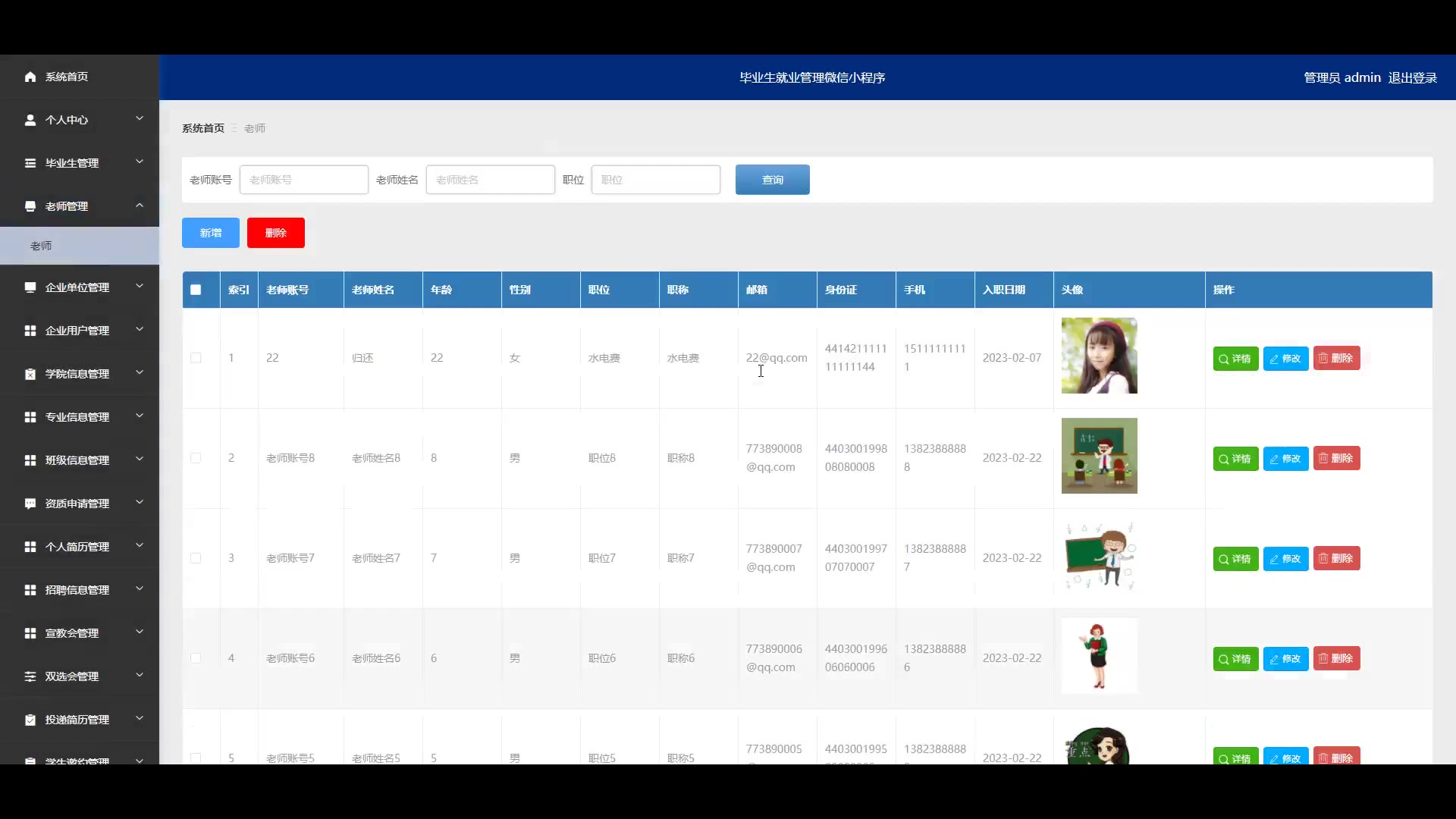Expand the 专业信息管理 chevron

140,416
